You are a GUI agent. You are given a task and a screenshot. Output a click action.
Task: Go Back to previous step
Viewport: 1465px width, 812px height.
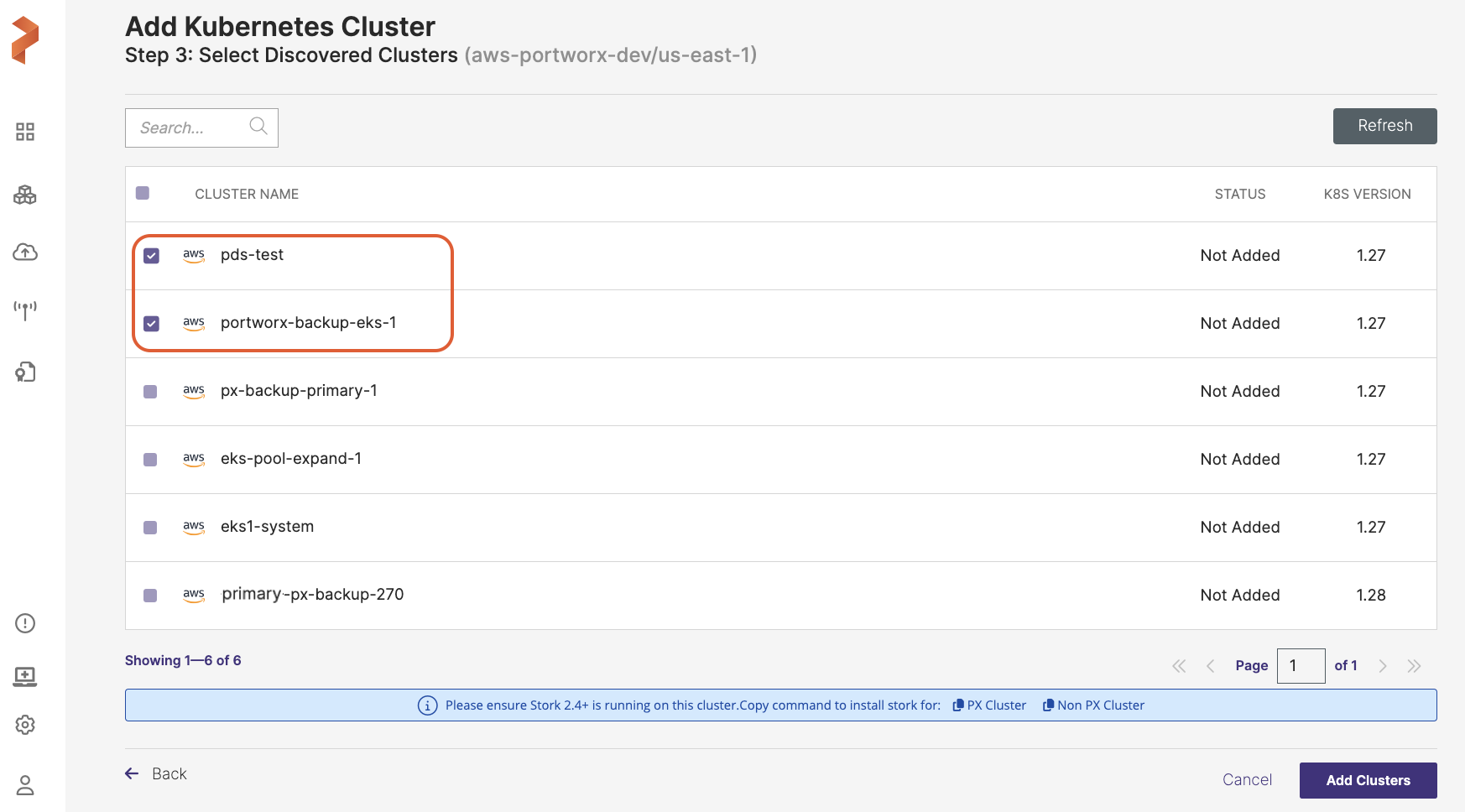[x=156, y=773]
